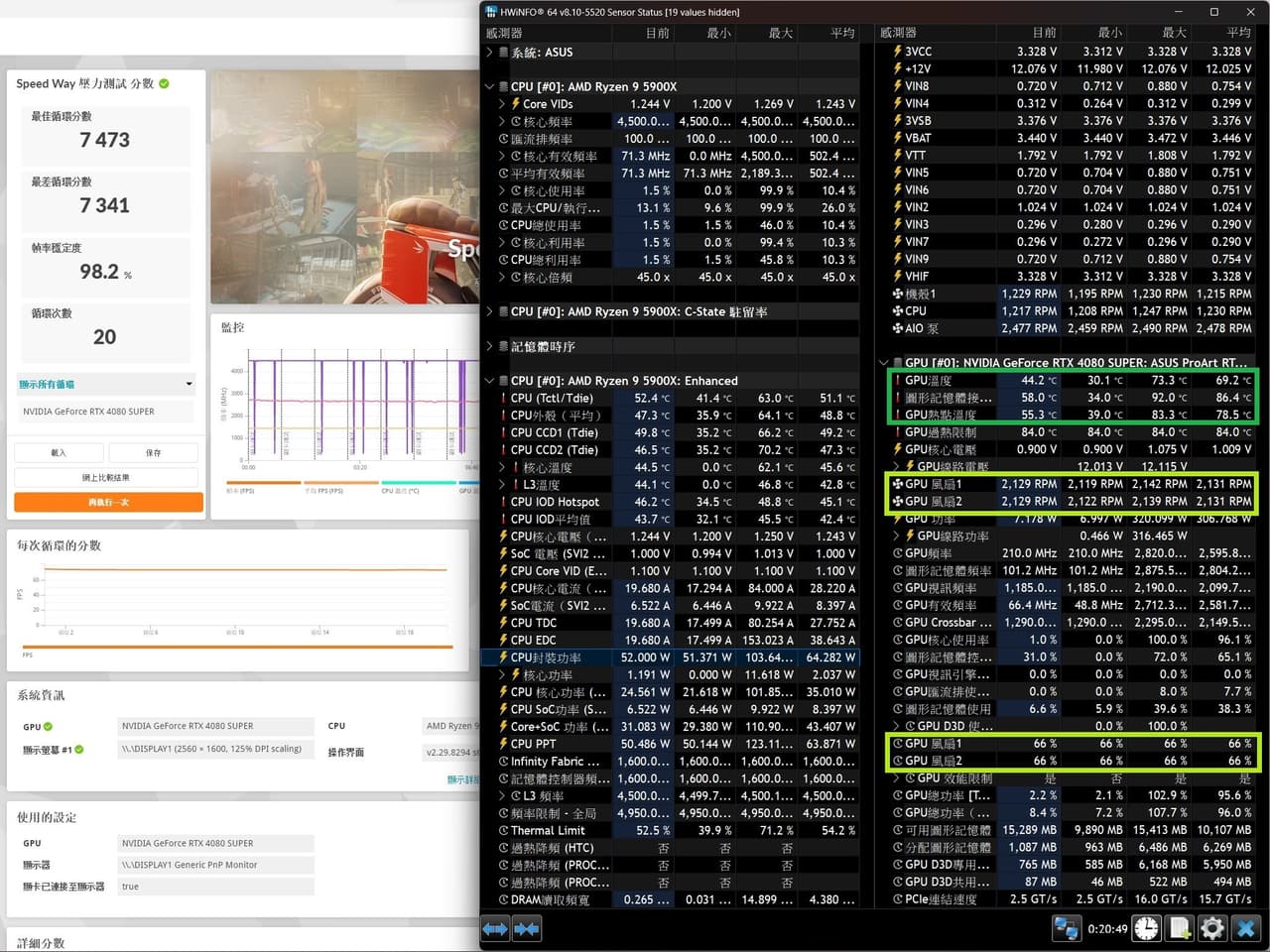Click the fan icon beside 機殼1 row

[x=898, y=294]
